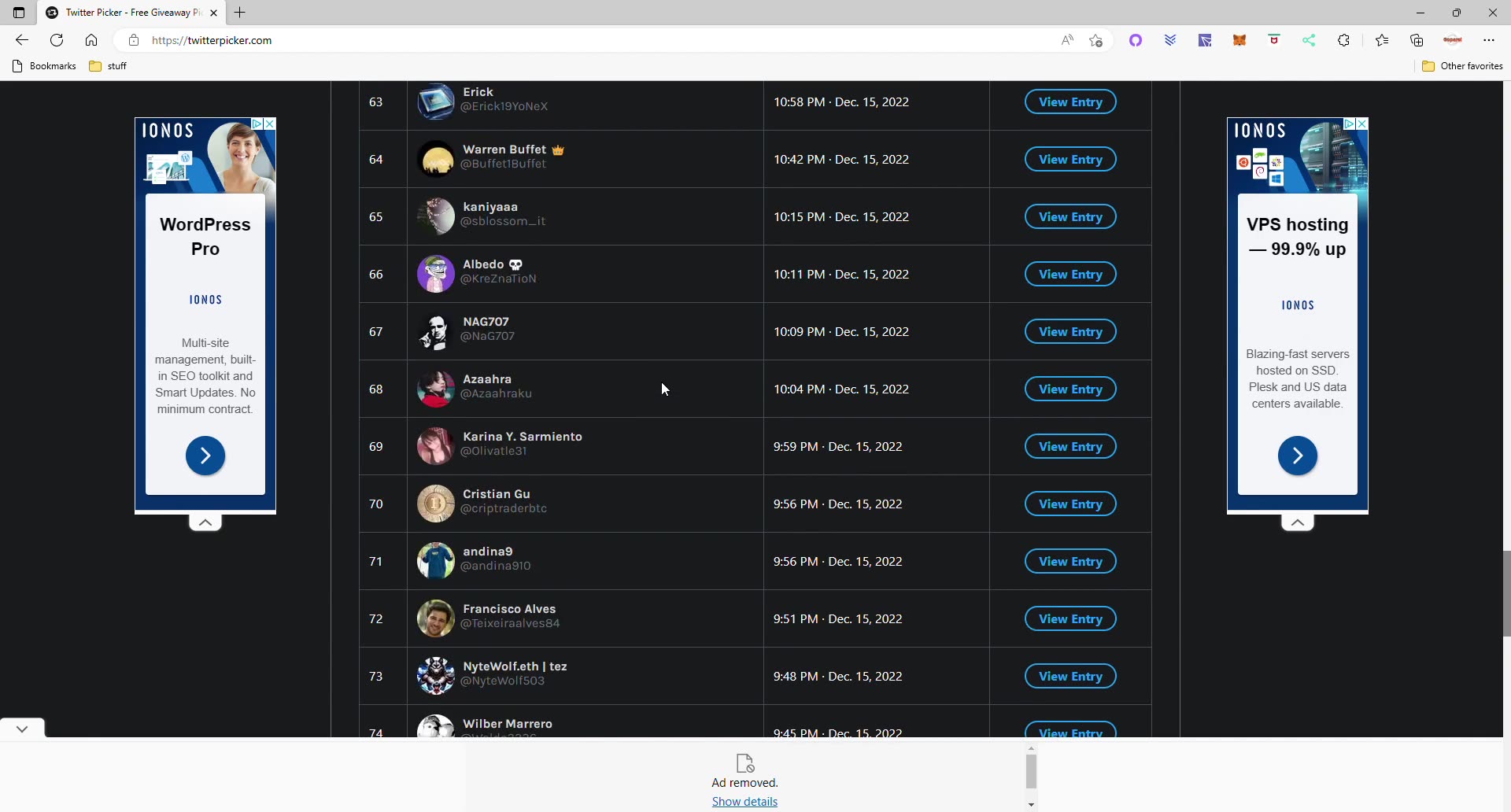The height and width of the screenshot is (812, 1511).
Task: Open the MetaMask extension
Action: (x=1239, y=40)
